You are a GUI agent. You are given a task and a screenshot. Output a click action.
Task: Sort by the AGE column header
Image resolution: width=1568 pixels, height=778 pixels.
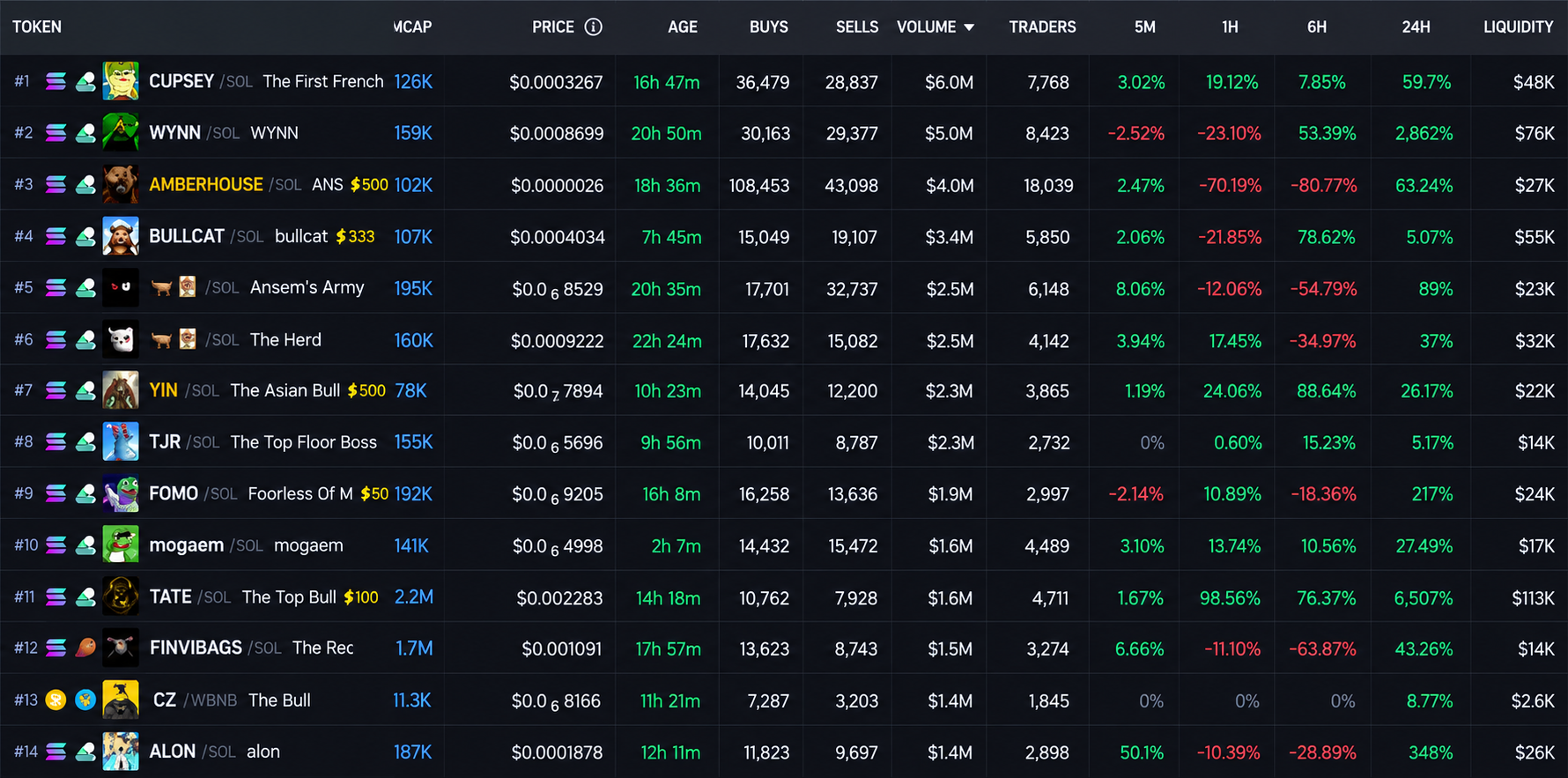[x=683, y=27]
